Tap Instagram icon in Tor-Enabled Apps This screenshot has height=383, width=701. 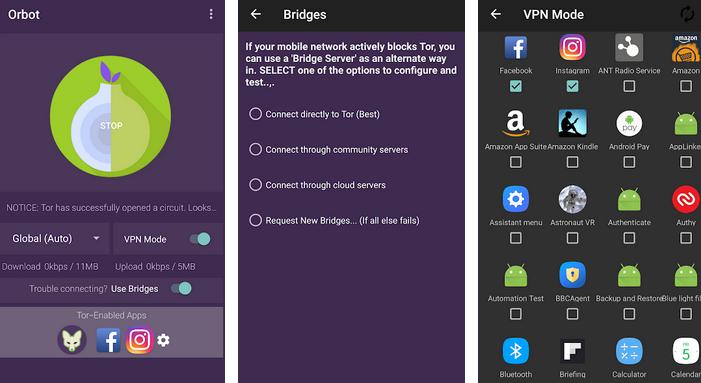(x=139, y=340)
